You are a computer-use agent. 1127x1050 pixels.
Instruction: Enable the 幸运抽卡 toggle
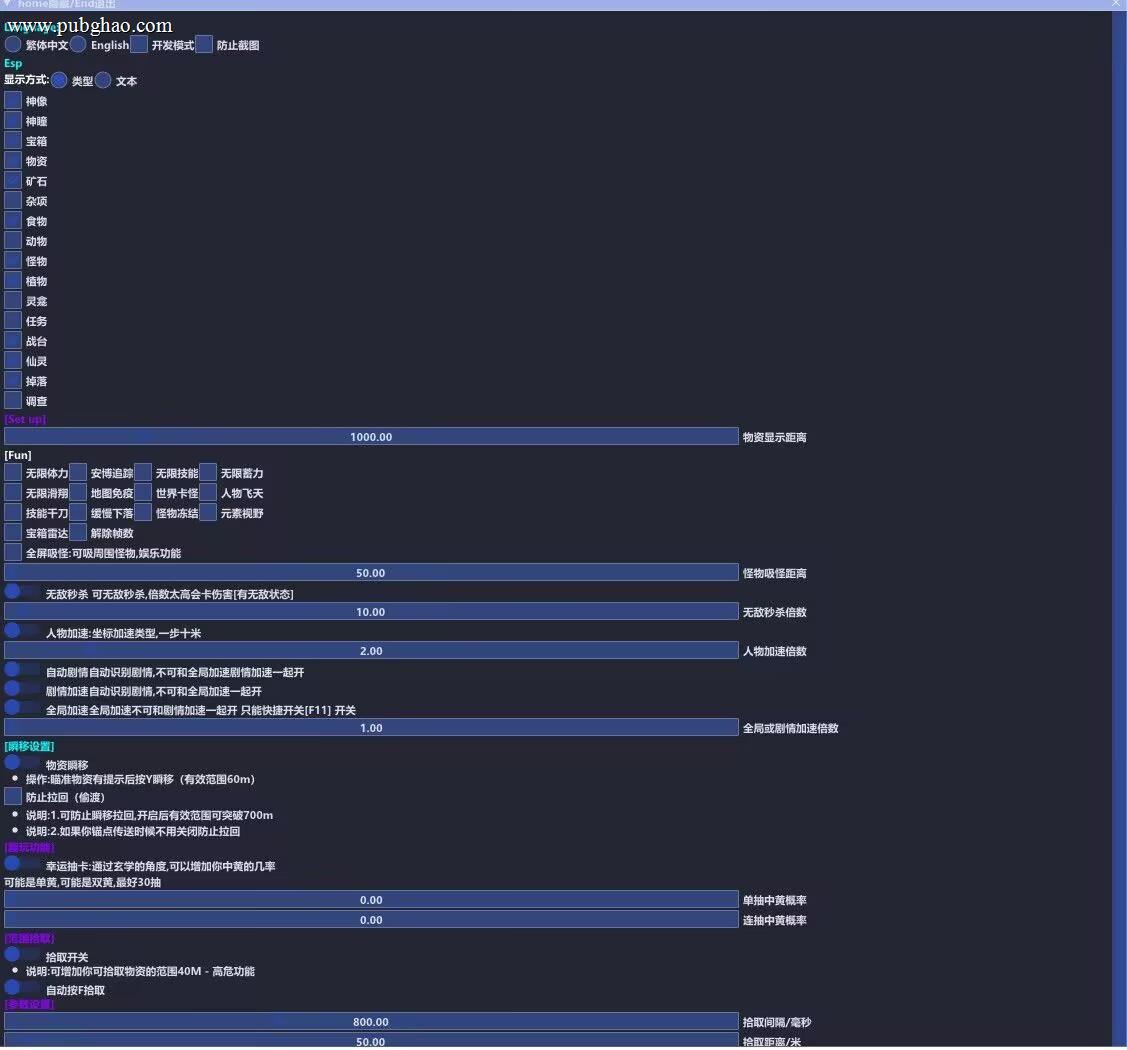tap(22, 865)
